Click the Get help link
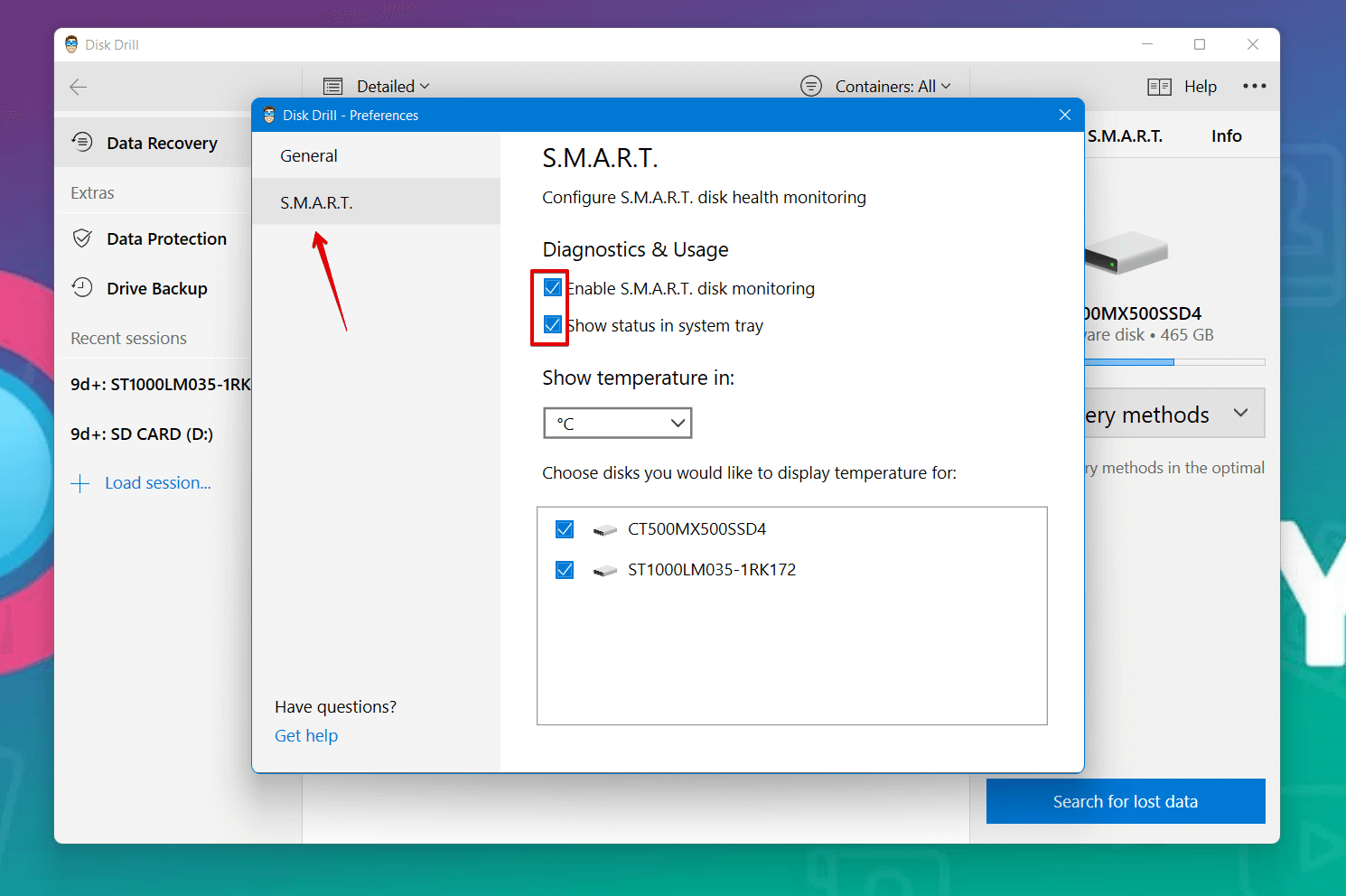Screen dimensions: 1346x896 (306, 736)
